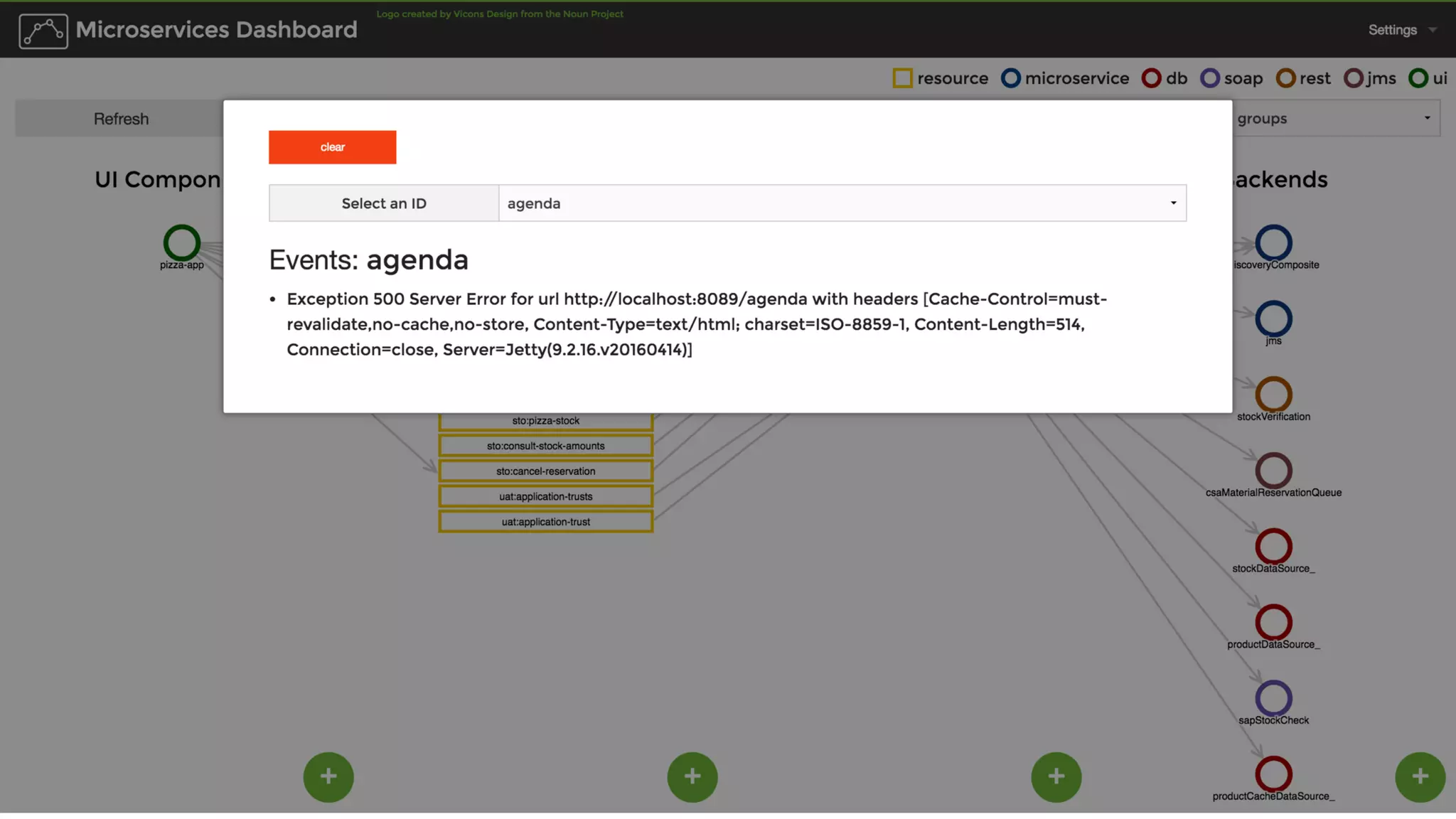The height and width of the screenshot is (819, 1456).
Task: Click the pizza-app UI node circle
Action: 182,243
